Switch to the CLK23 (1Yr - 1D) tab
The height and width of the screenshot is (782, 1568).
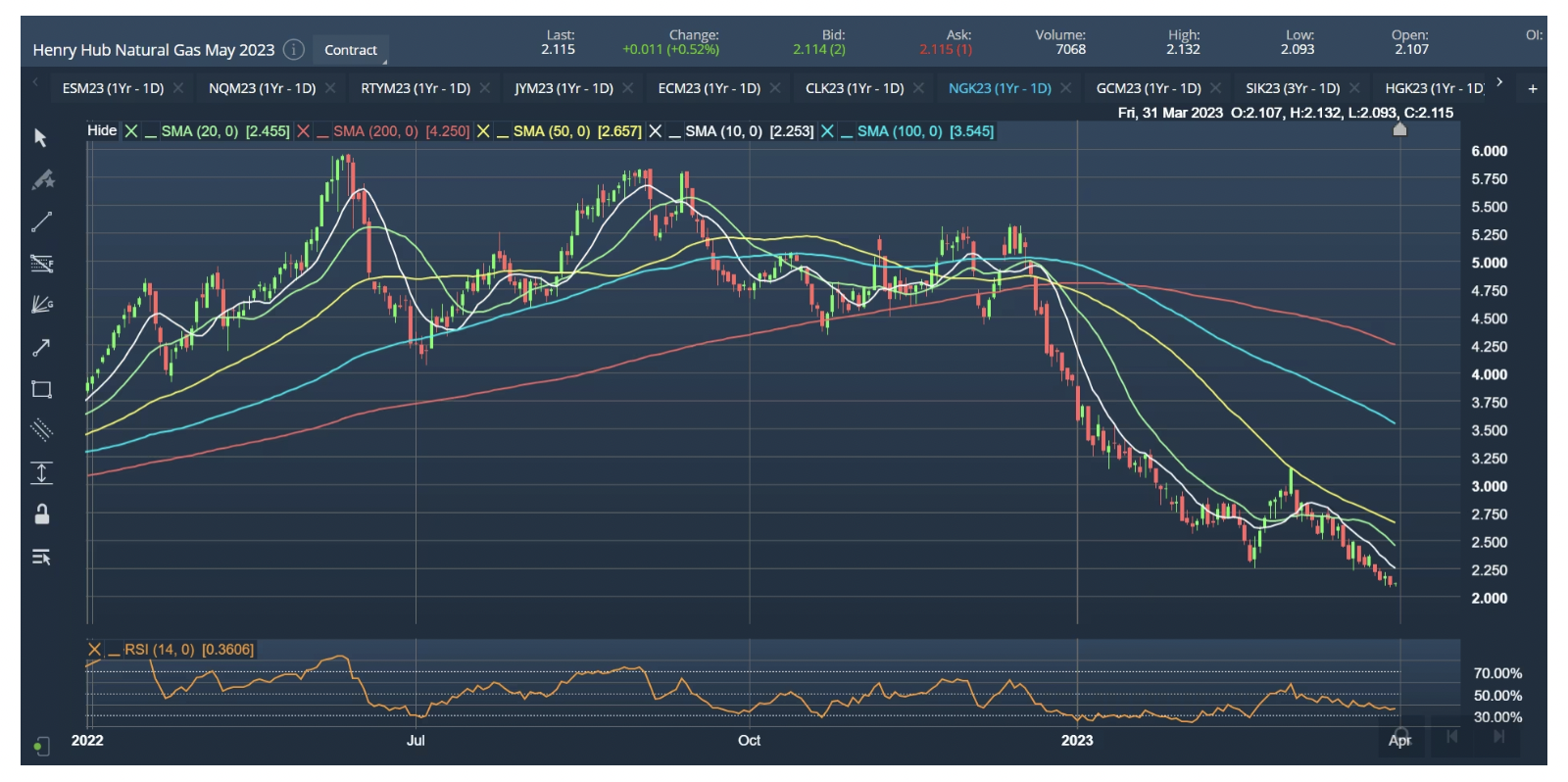pyautogui.click(x=854, y=88)
